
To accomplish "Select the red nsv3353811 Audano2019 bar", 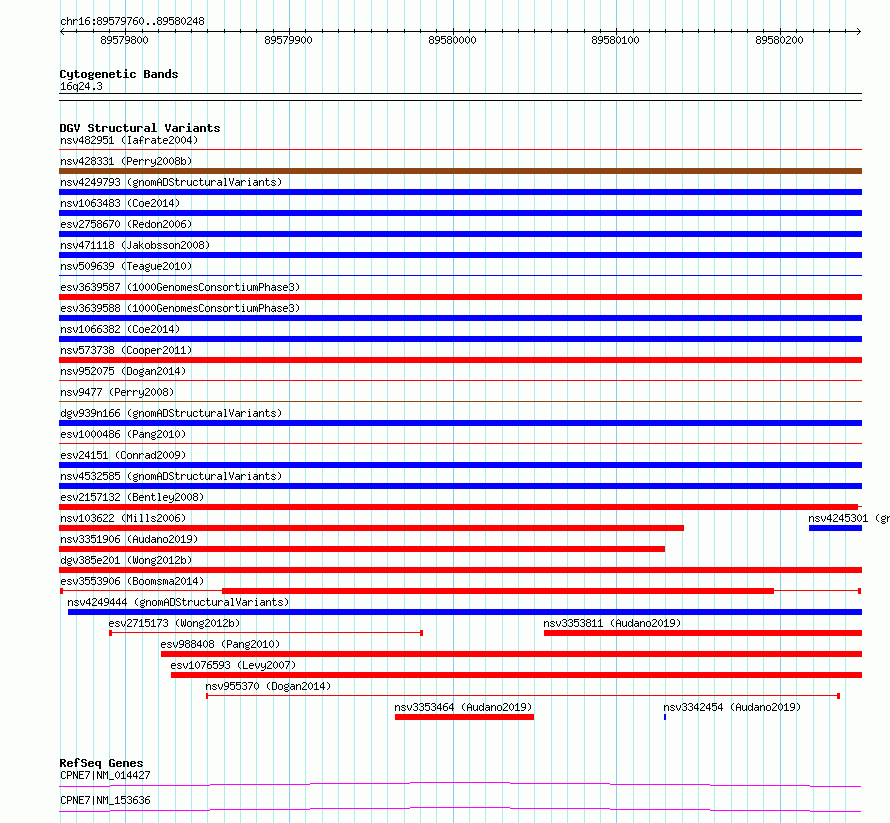I will pyautogui.click(x=703, y=633).
